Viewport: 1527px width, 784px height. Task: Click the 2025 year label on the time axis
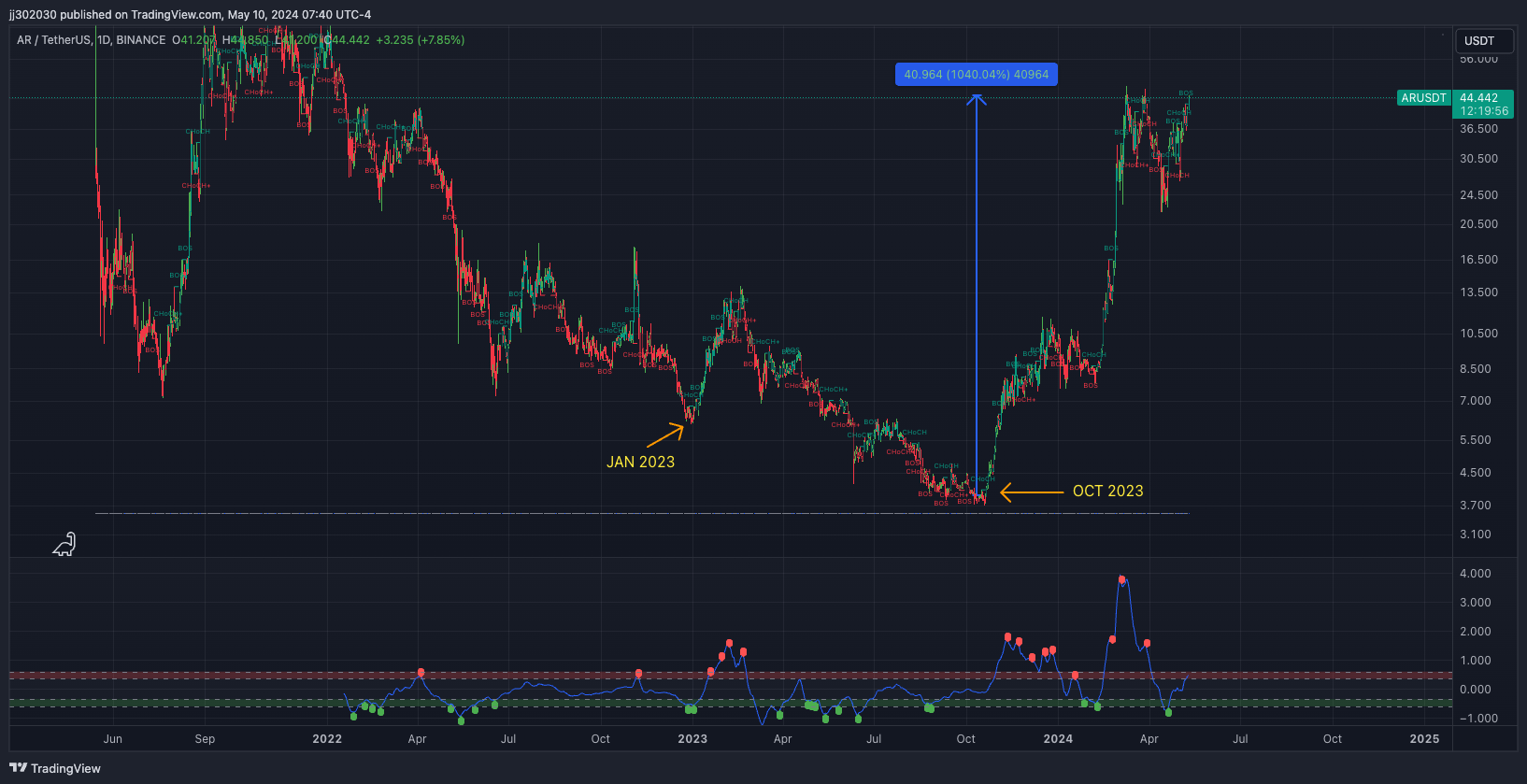1424,739
